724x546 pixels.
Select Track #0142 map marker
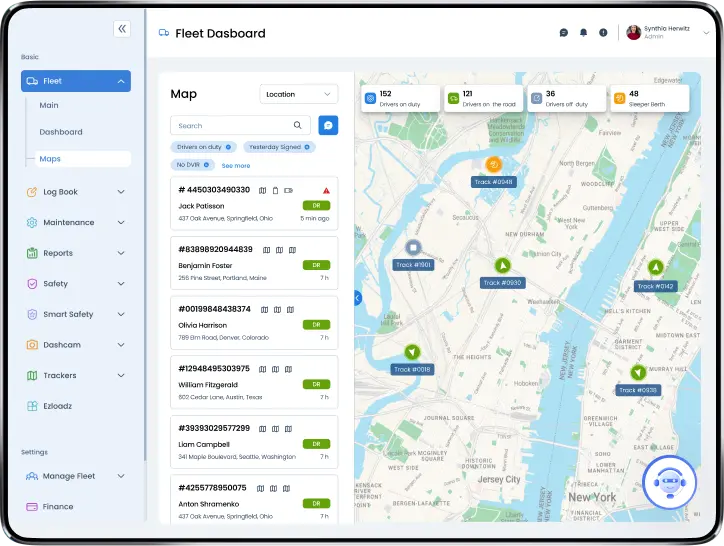click(655, 267)
